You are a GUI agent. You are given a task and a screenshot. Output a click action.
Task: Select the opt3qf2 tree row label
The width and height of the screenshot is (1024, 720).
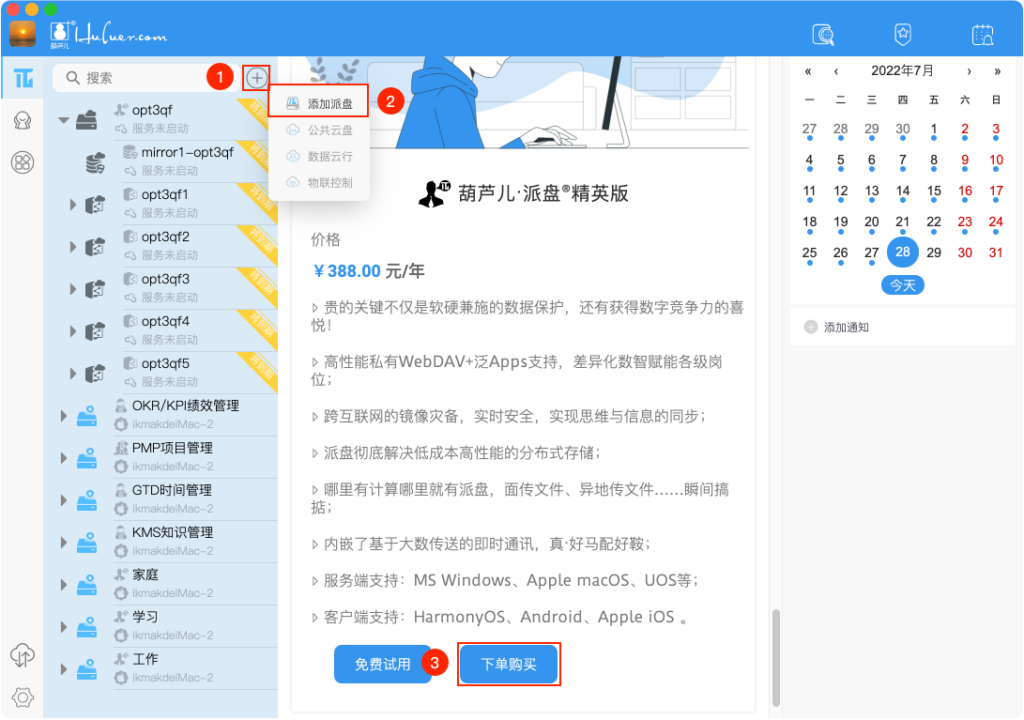(x=165, y=237)
